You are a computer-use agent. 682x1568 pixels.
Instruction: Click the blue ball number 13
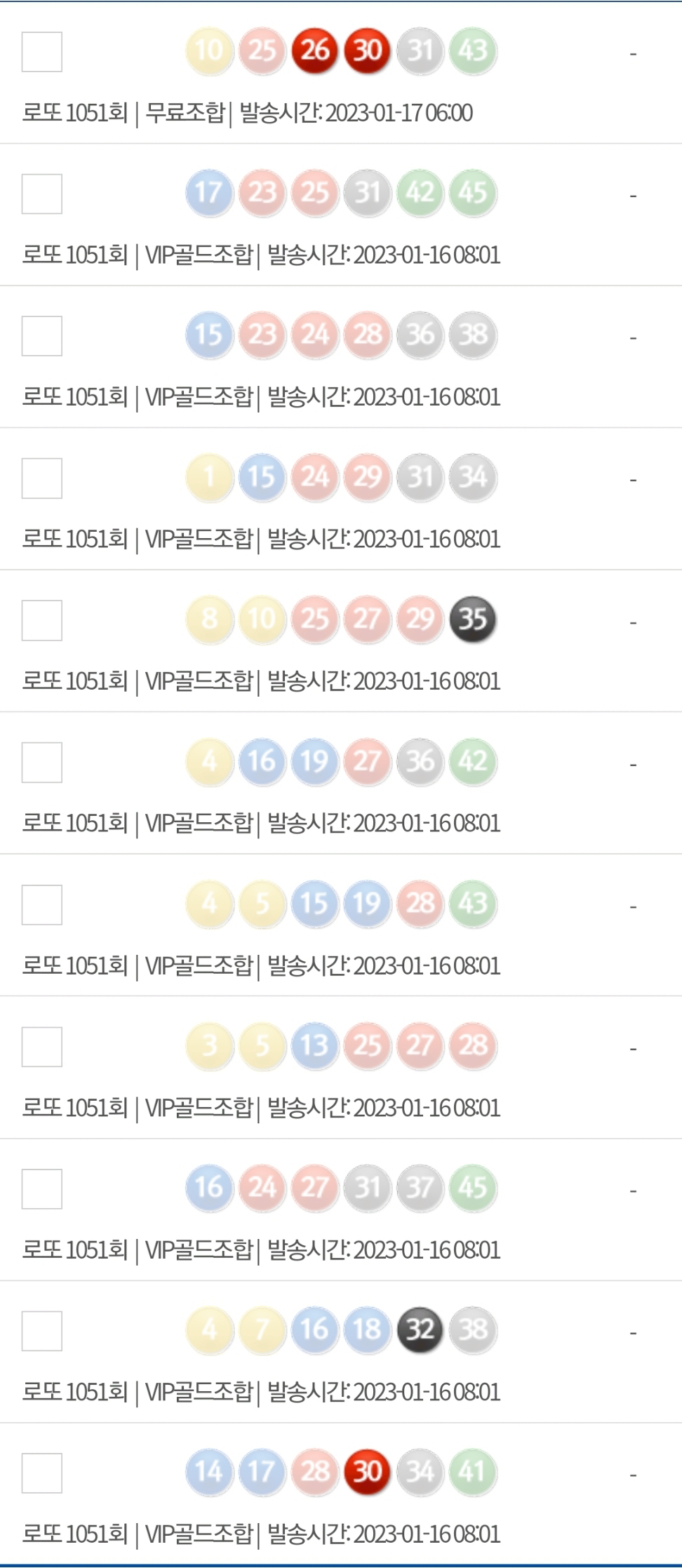click(315, 1045)
